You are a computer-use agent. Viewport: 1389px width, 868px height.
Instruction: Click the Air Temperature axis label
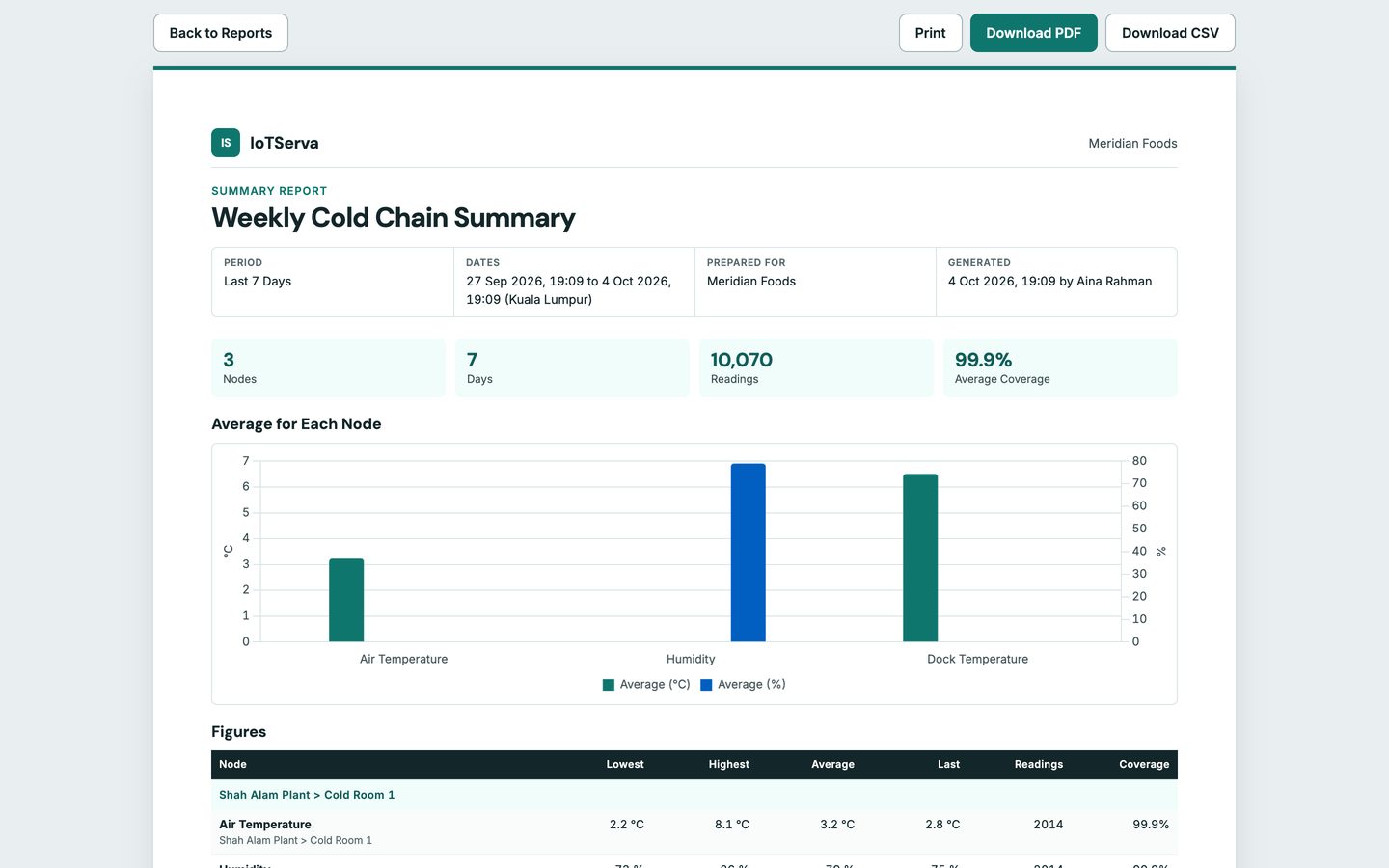403,660
